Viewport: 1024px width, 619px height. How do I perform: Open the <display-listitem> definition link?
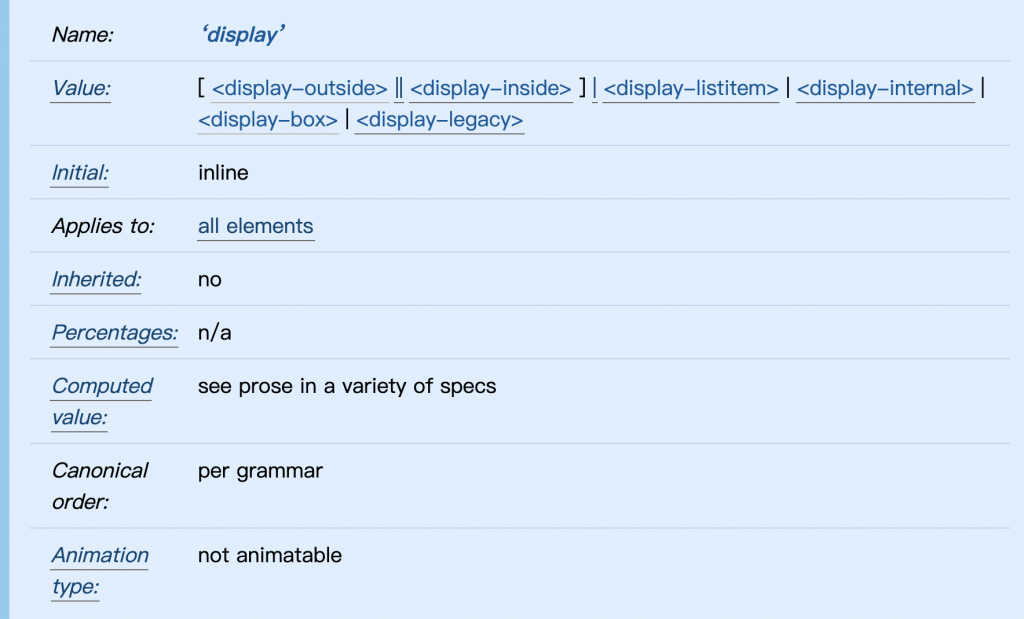691,88
